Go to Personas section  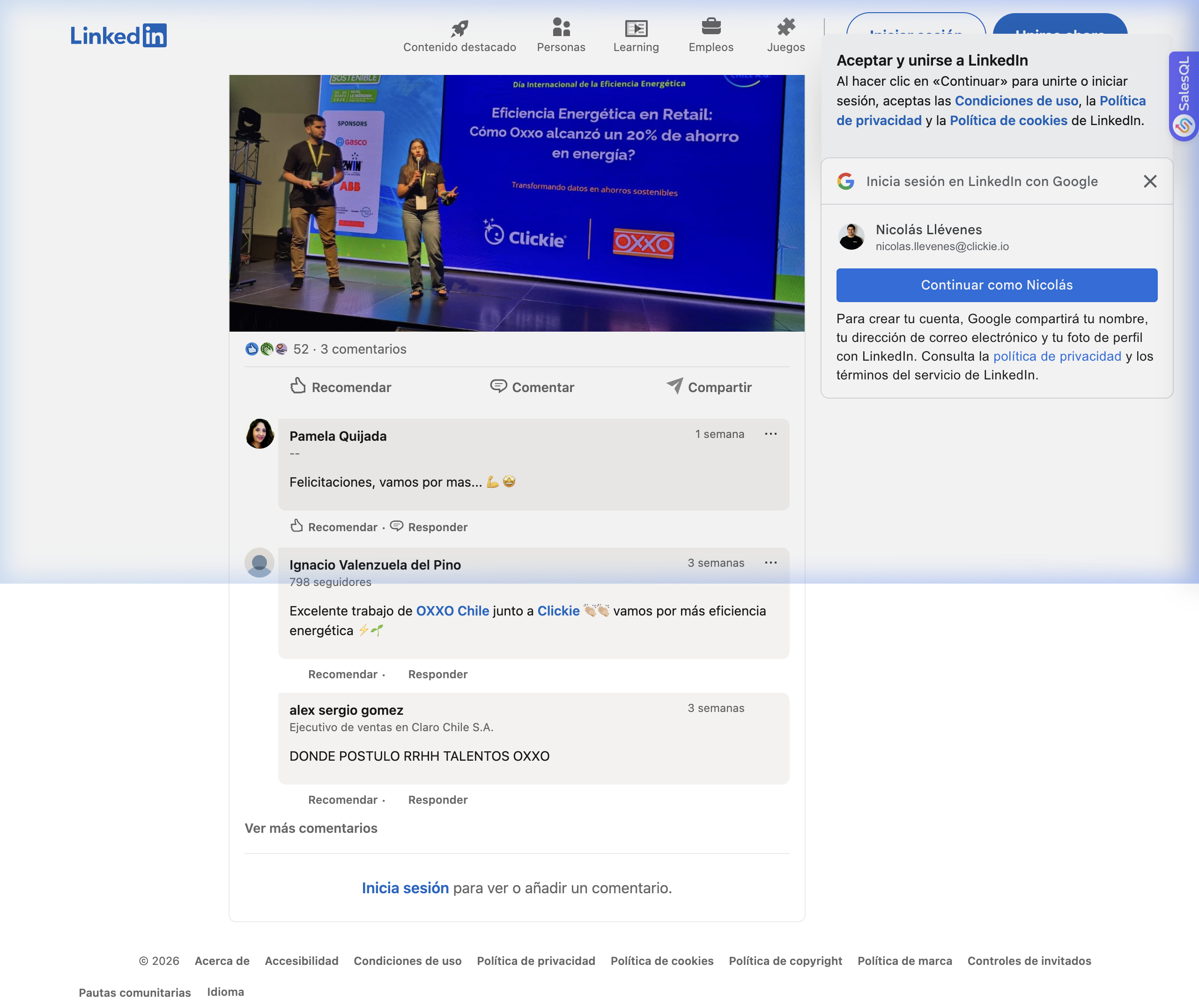point(560,36)
